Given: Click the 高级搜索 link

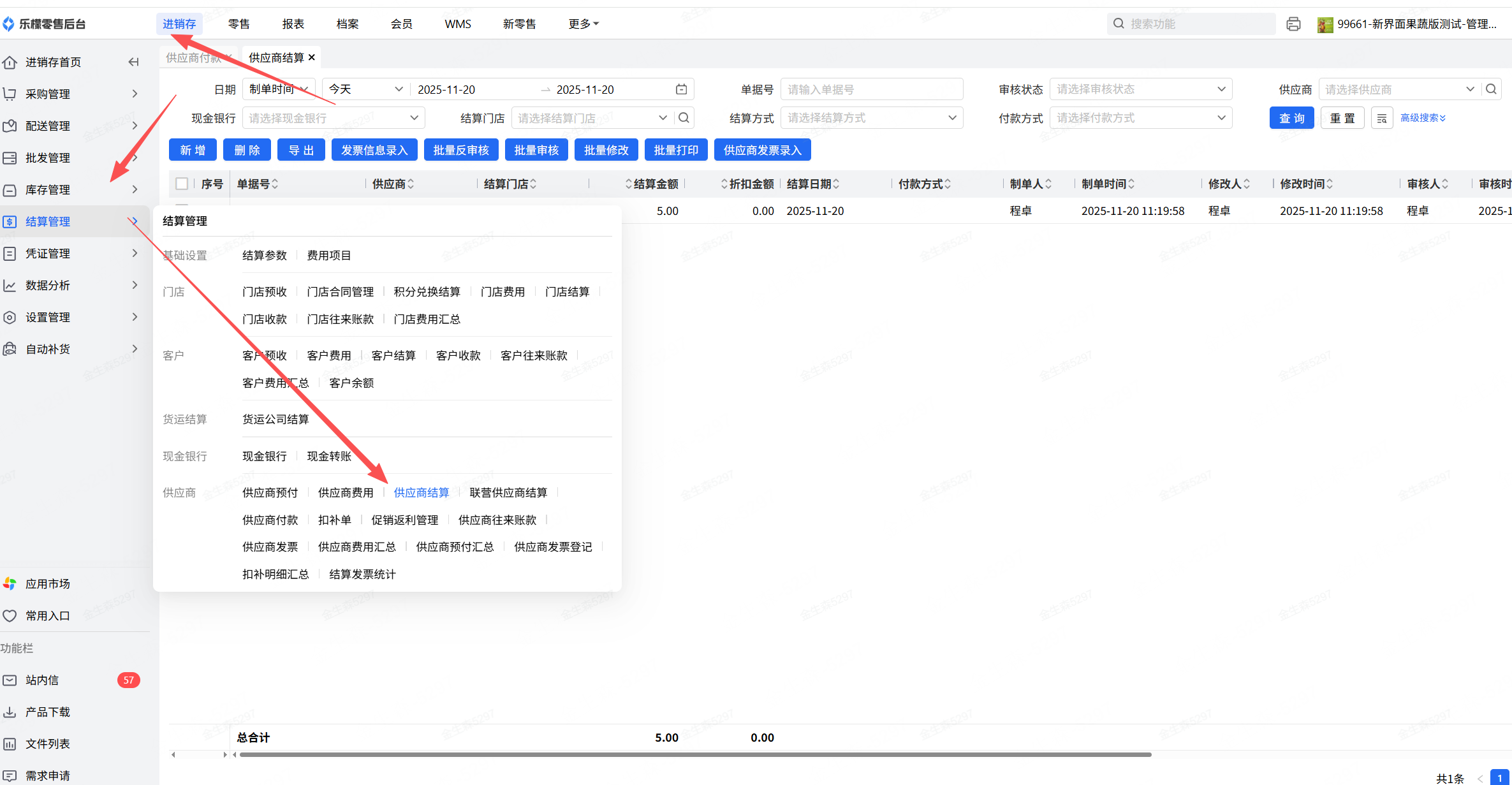Looking at the screenshot, I should (1422, 118).
